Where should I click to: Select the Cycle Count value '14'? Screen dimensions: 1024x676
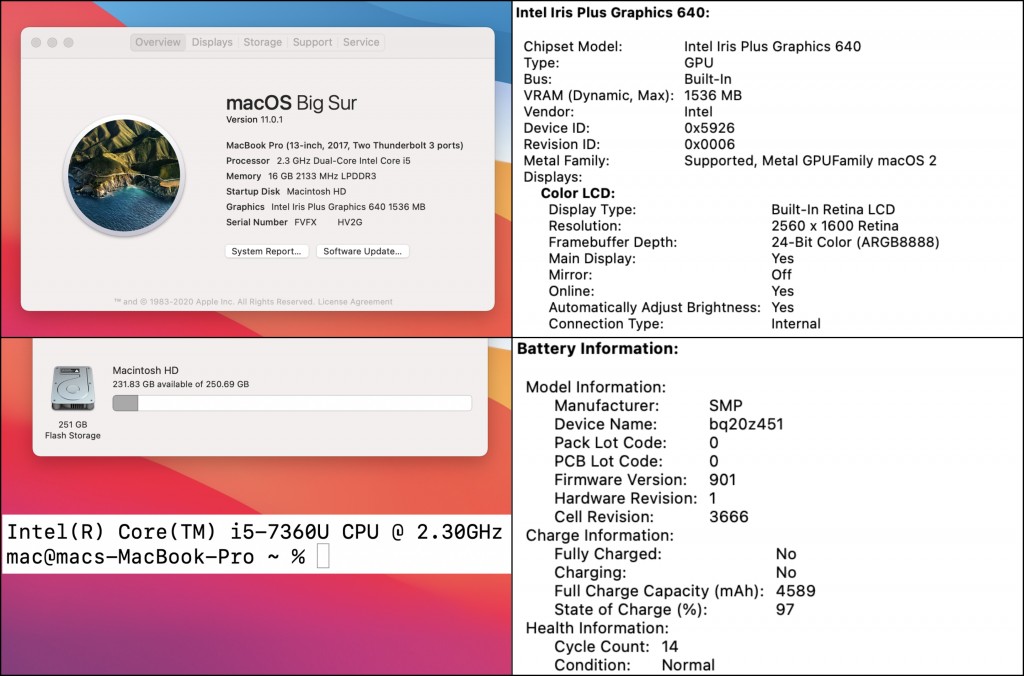[669, 647]
